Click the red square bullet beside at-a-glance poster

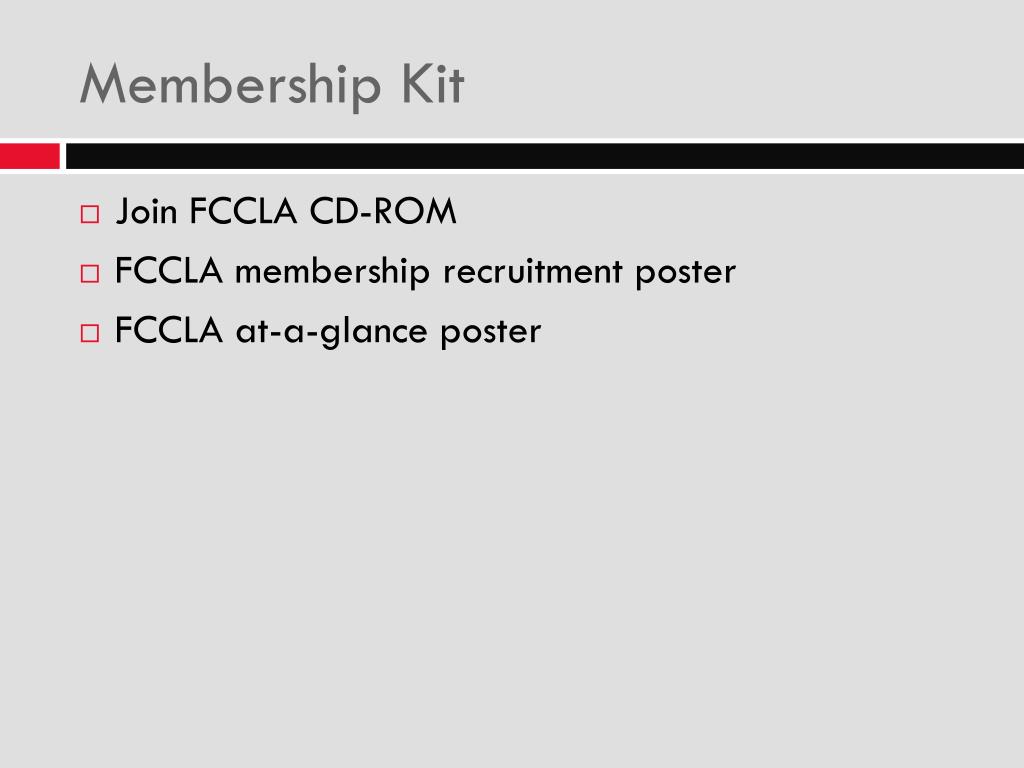tap(90, 333)
